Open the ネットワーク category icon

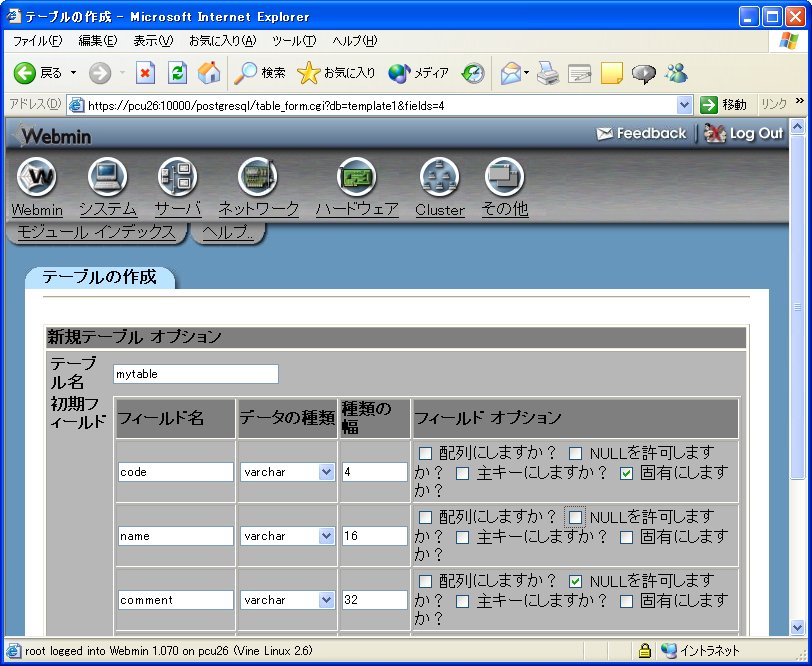[258, 177]
